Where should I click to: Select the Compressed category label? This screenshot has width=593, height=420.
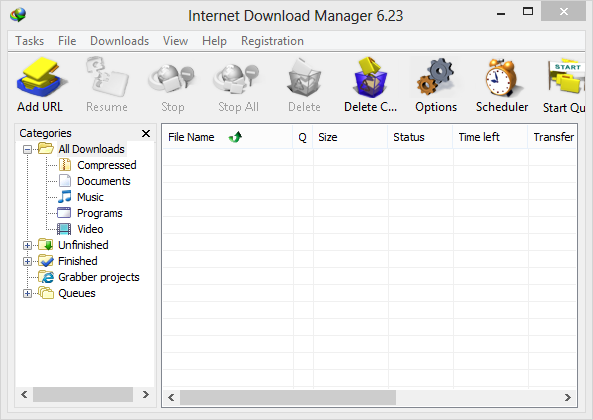tap(107, 165)
